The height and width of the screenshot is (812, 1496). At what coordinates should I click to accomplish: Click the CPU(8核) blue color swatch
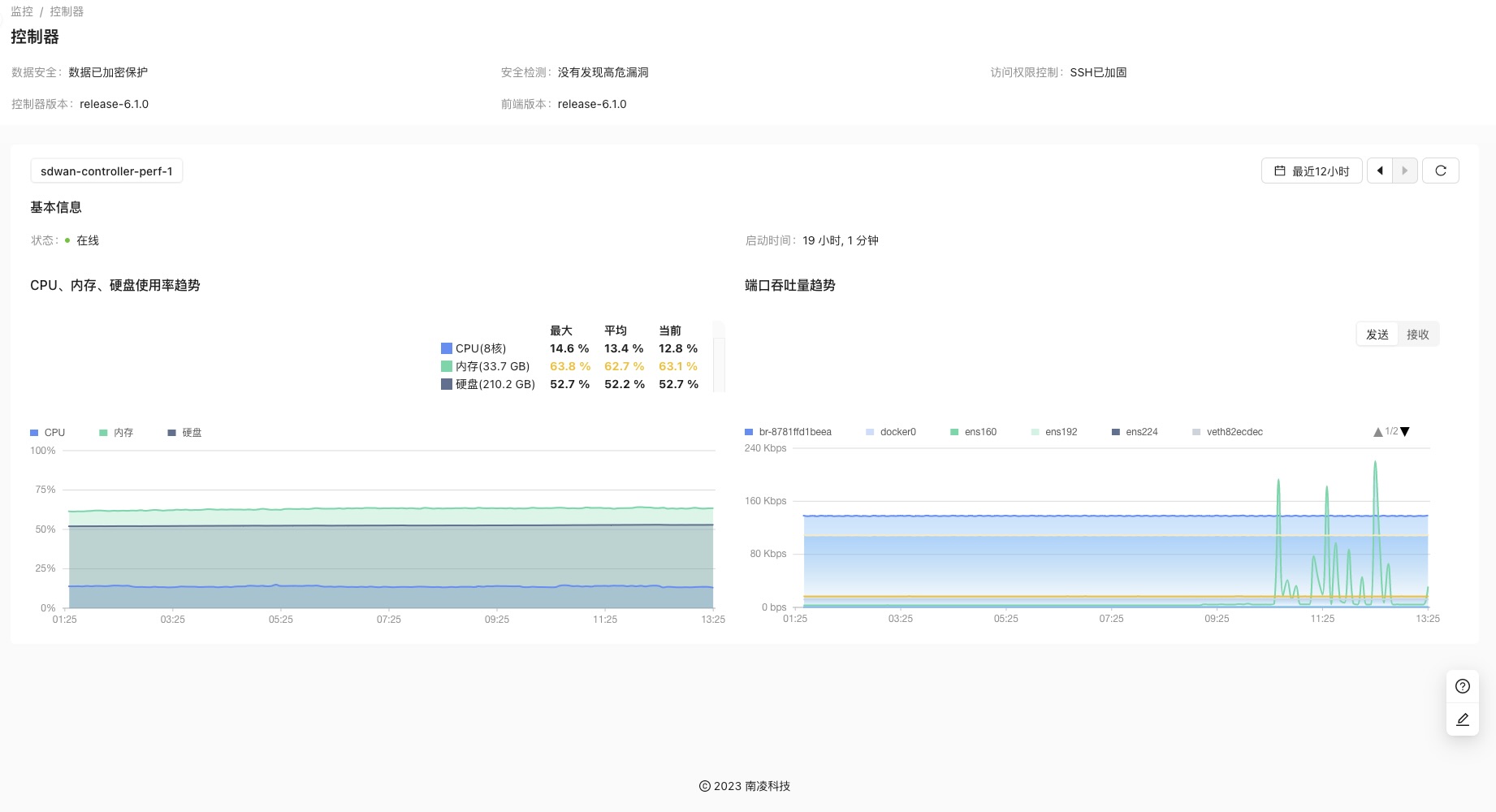pyautogui.click(x=447, y=348)
